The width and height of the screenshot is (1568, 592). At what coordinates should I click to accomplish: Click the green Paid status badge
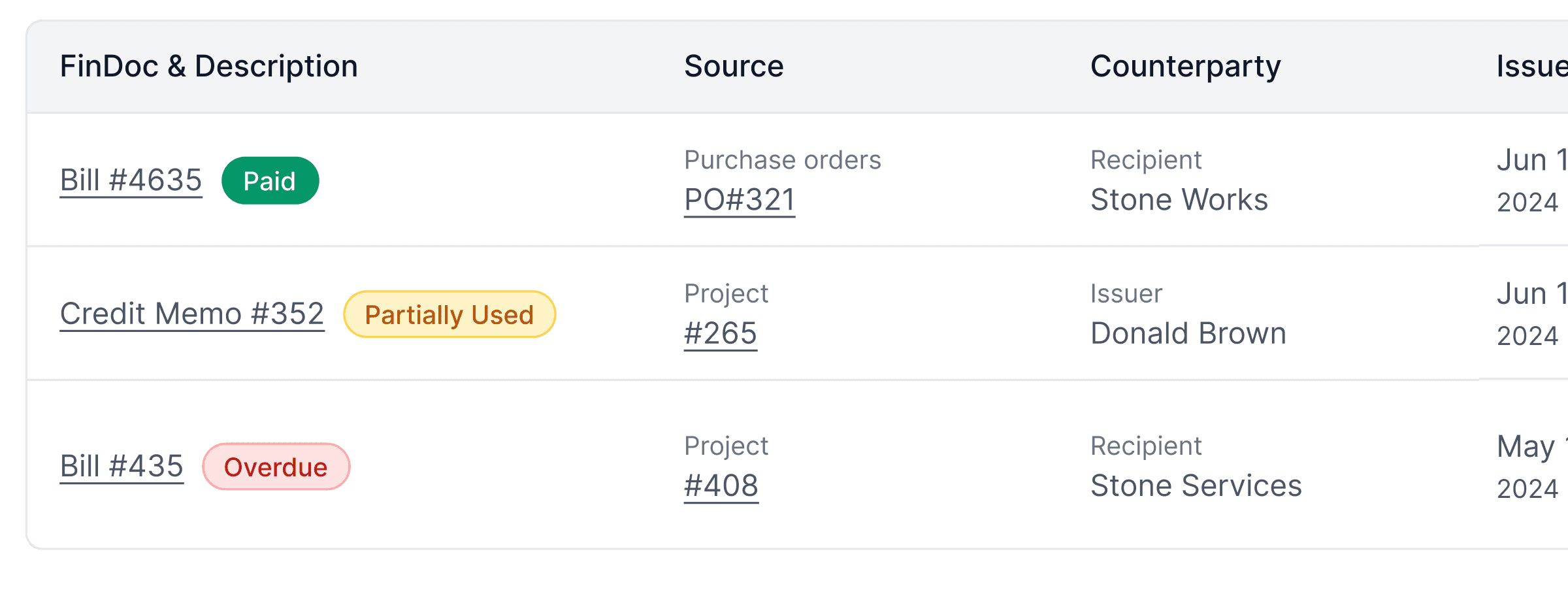tap(269, 180)
